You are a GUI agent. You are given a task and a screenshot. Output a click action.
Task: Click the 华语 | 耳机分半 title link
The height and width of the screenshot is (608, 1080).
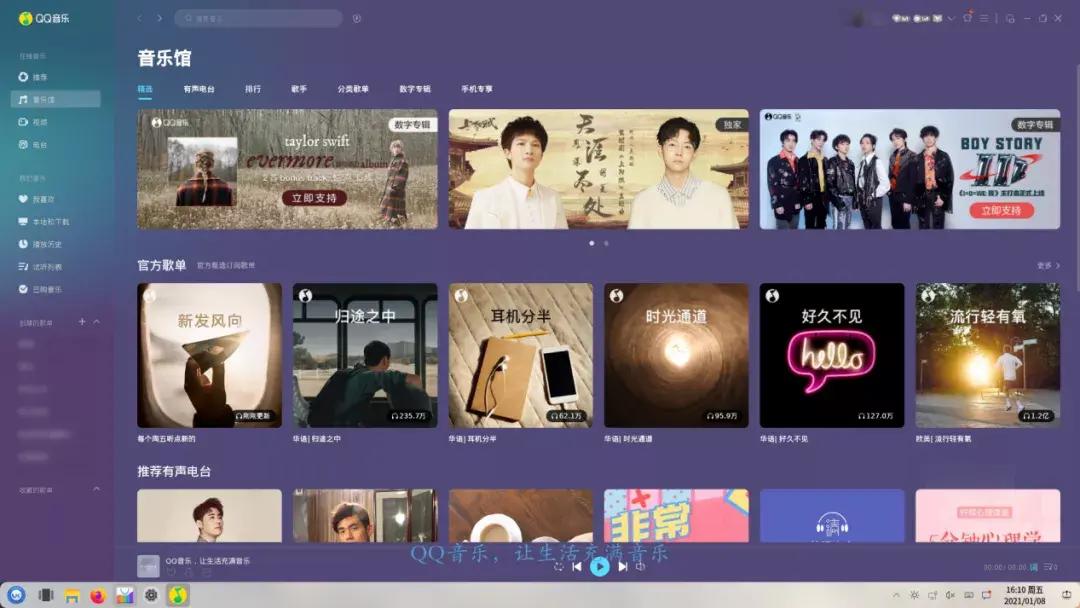[472, 439]
